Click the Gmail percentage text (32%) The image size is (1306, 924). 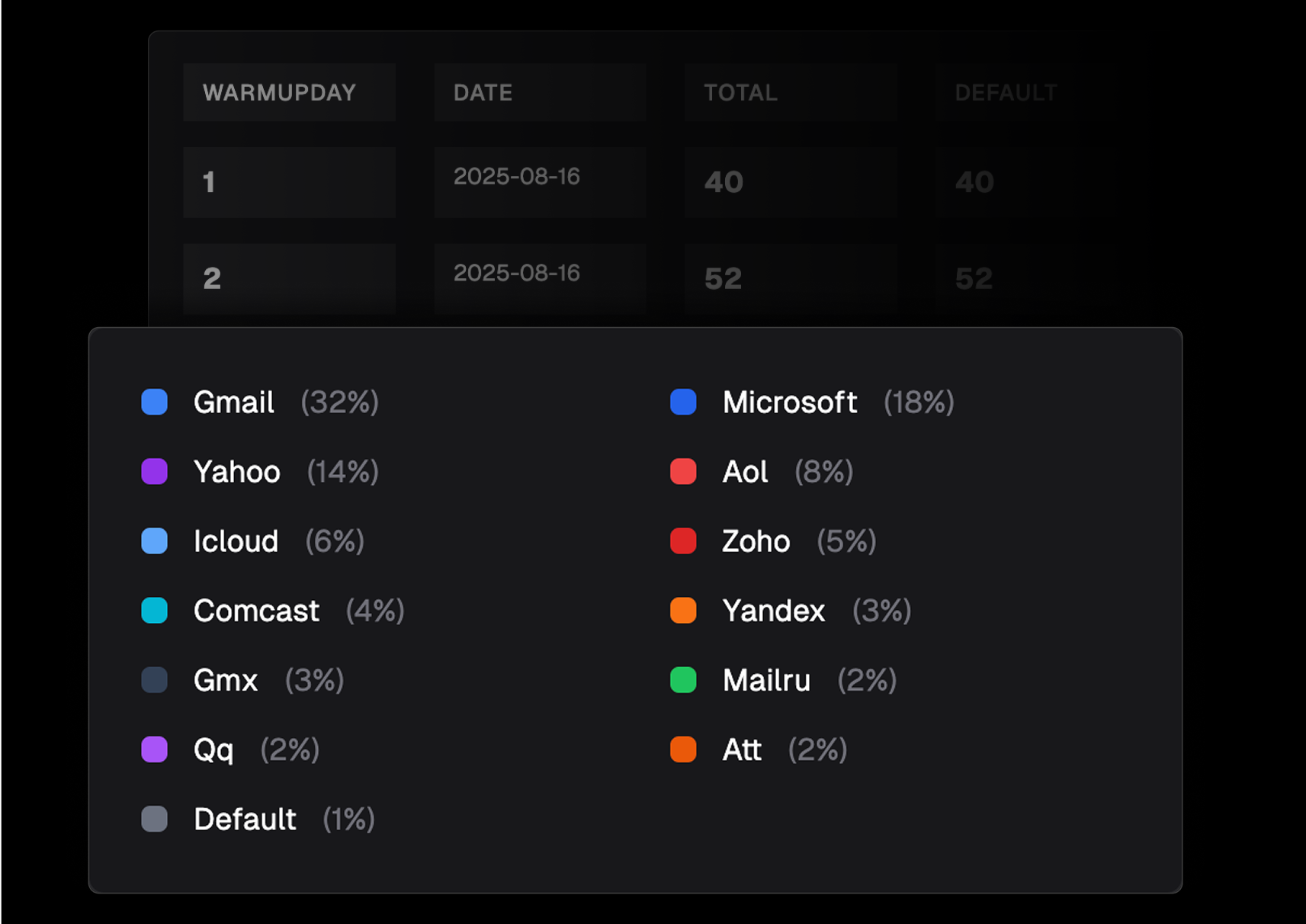[340, 402]
